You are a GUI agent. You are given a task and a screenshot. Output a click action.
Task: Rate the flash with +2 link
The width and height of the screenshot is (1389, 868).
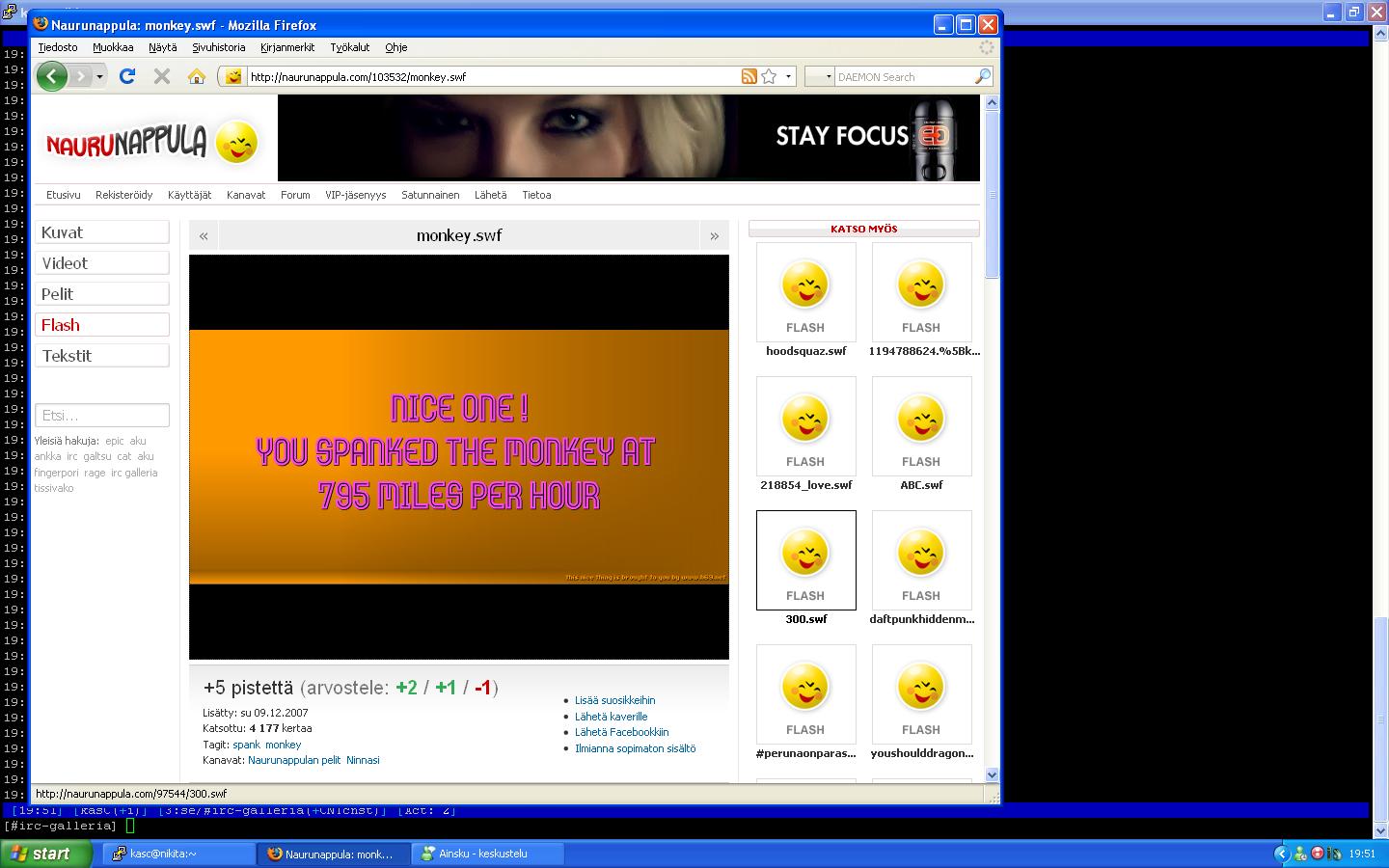tap(406, 688)
